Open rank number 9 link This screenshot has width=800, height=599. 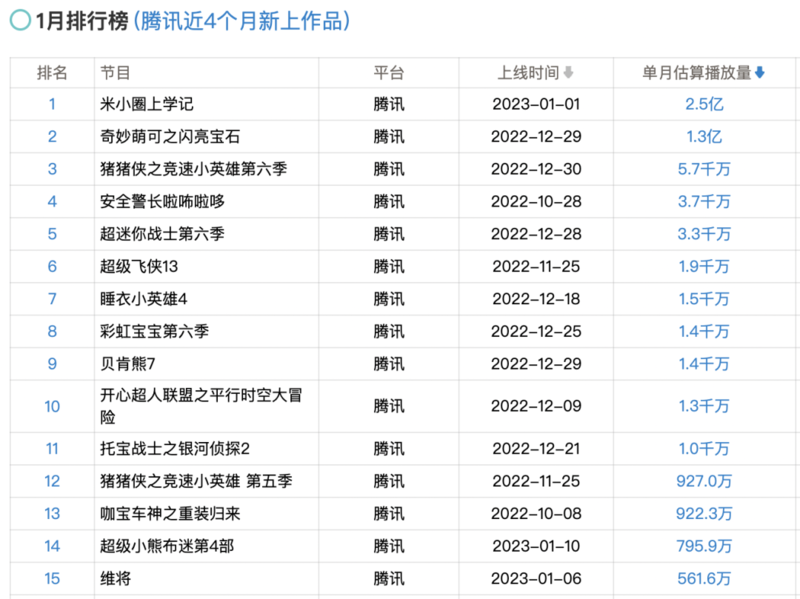(x=52, y=364)
